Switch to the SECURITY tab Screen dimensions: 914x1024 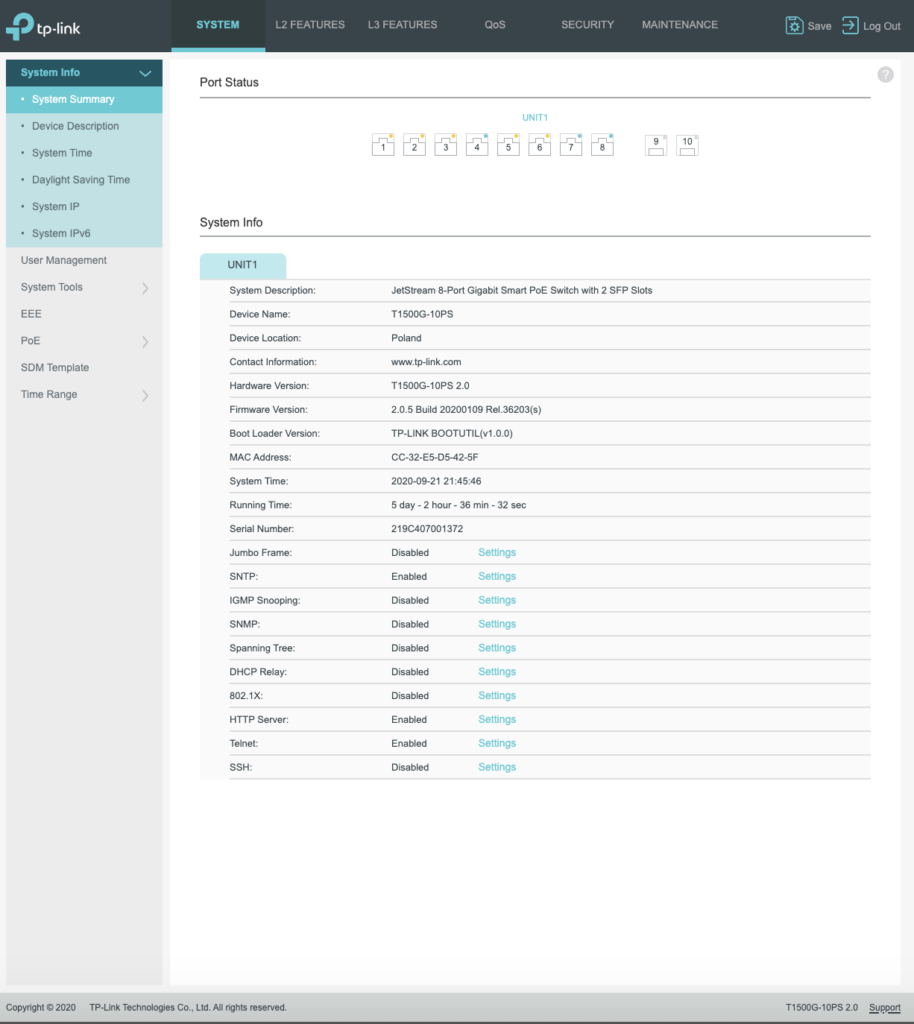coord(587,25)
